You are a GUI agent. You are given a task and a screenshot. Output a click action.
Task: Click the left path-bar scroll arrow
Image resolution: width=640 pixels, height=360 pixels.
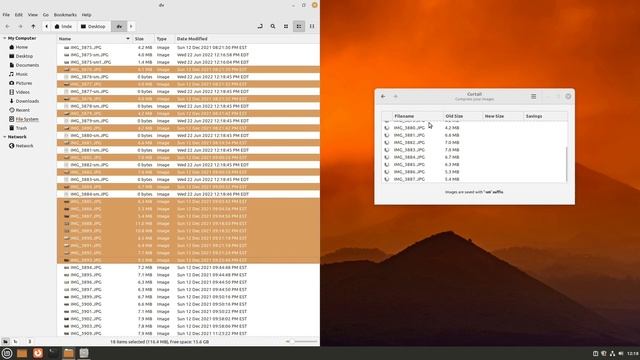click(47, 26)
